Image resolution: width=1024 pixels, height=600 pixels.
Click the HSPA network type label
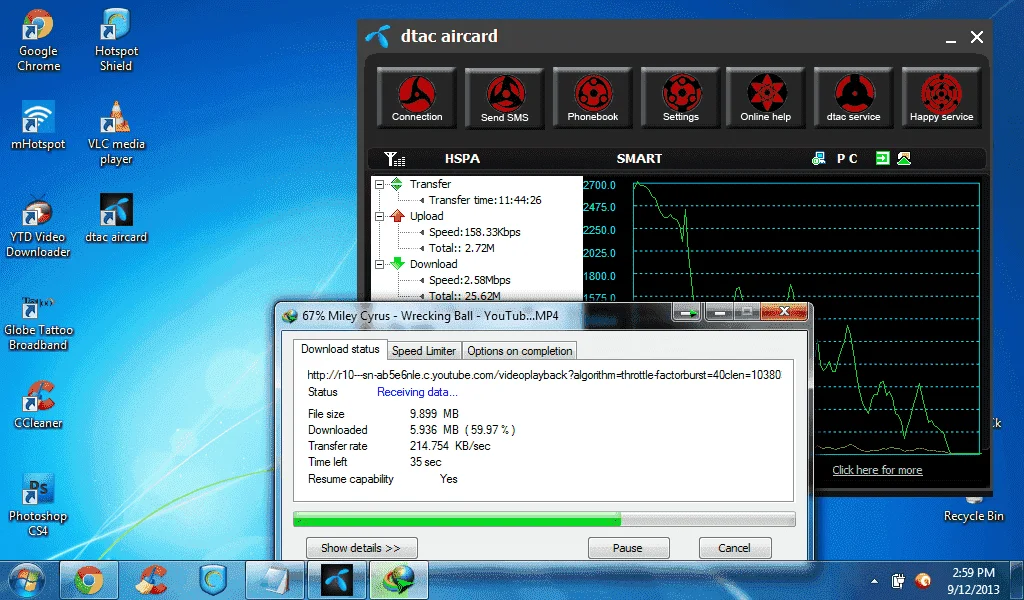pyautogui.click(x=462, y=159)
